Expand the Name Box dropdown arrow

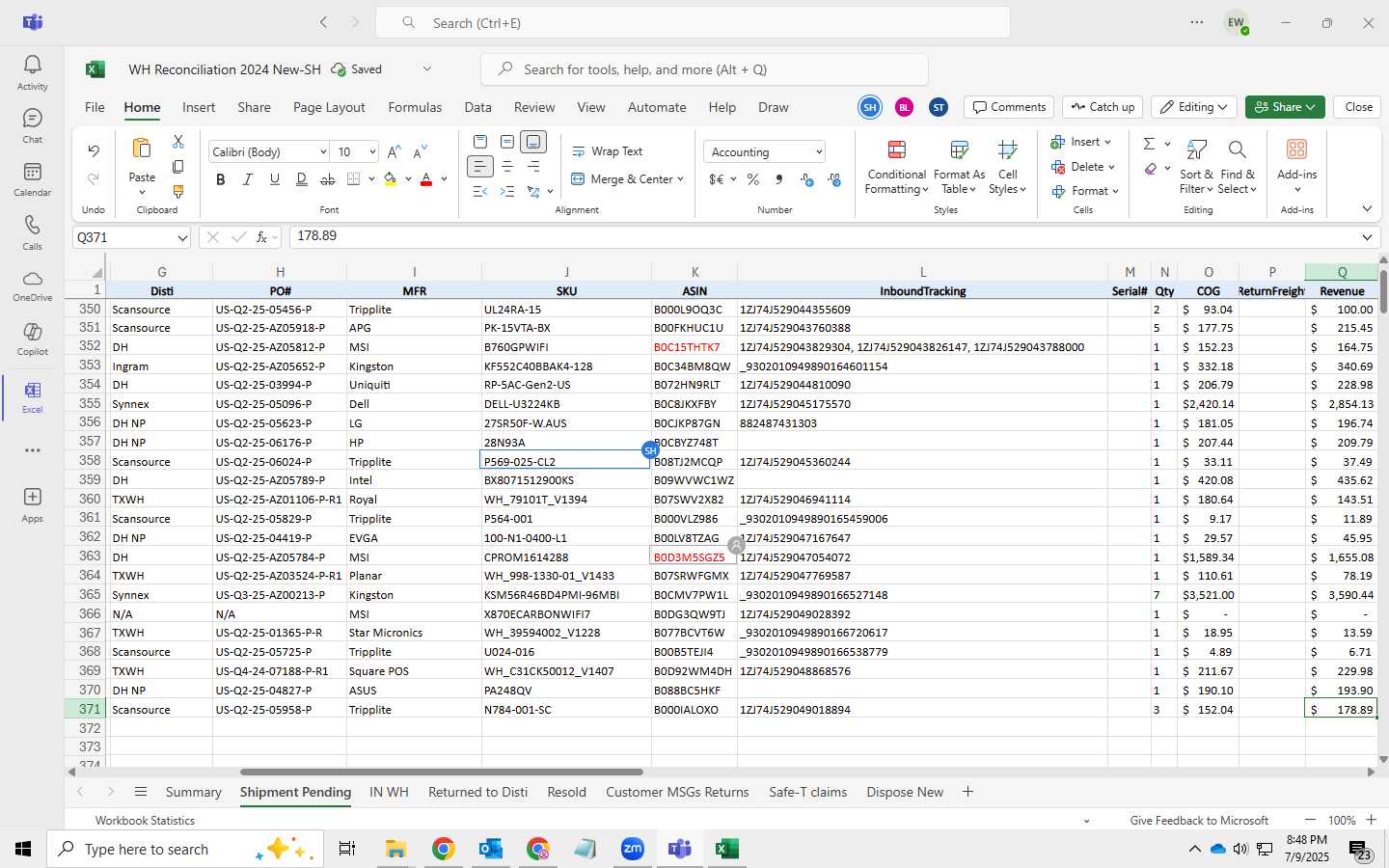(182, 237)
